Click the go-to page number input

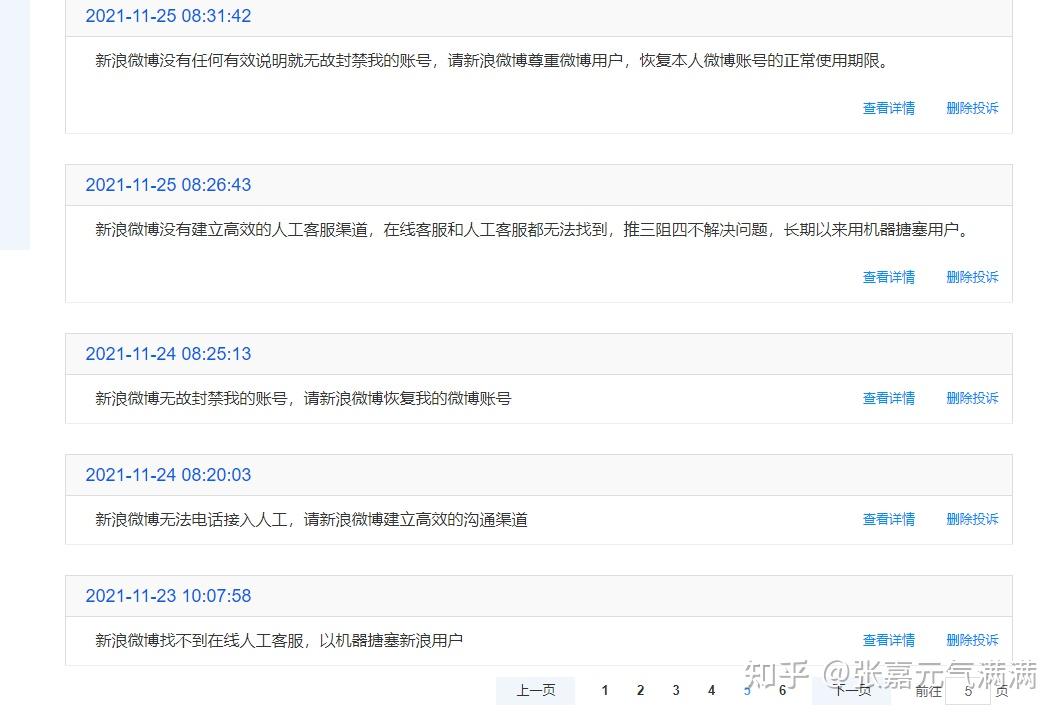pos(968,691)
